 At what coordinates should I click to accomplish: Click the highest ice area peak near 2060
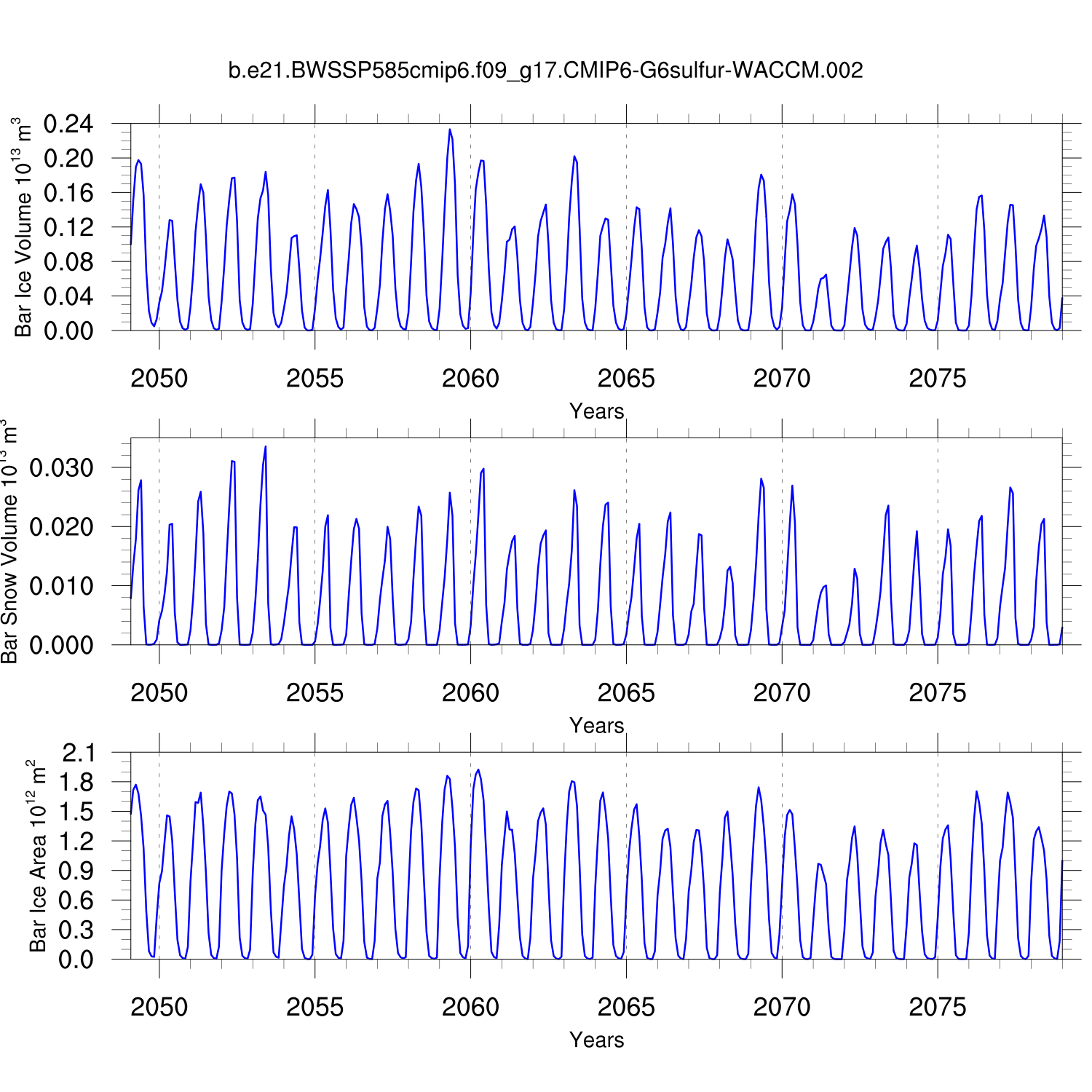478,769
